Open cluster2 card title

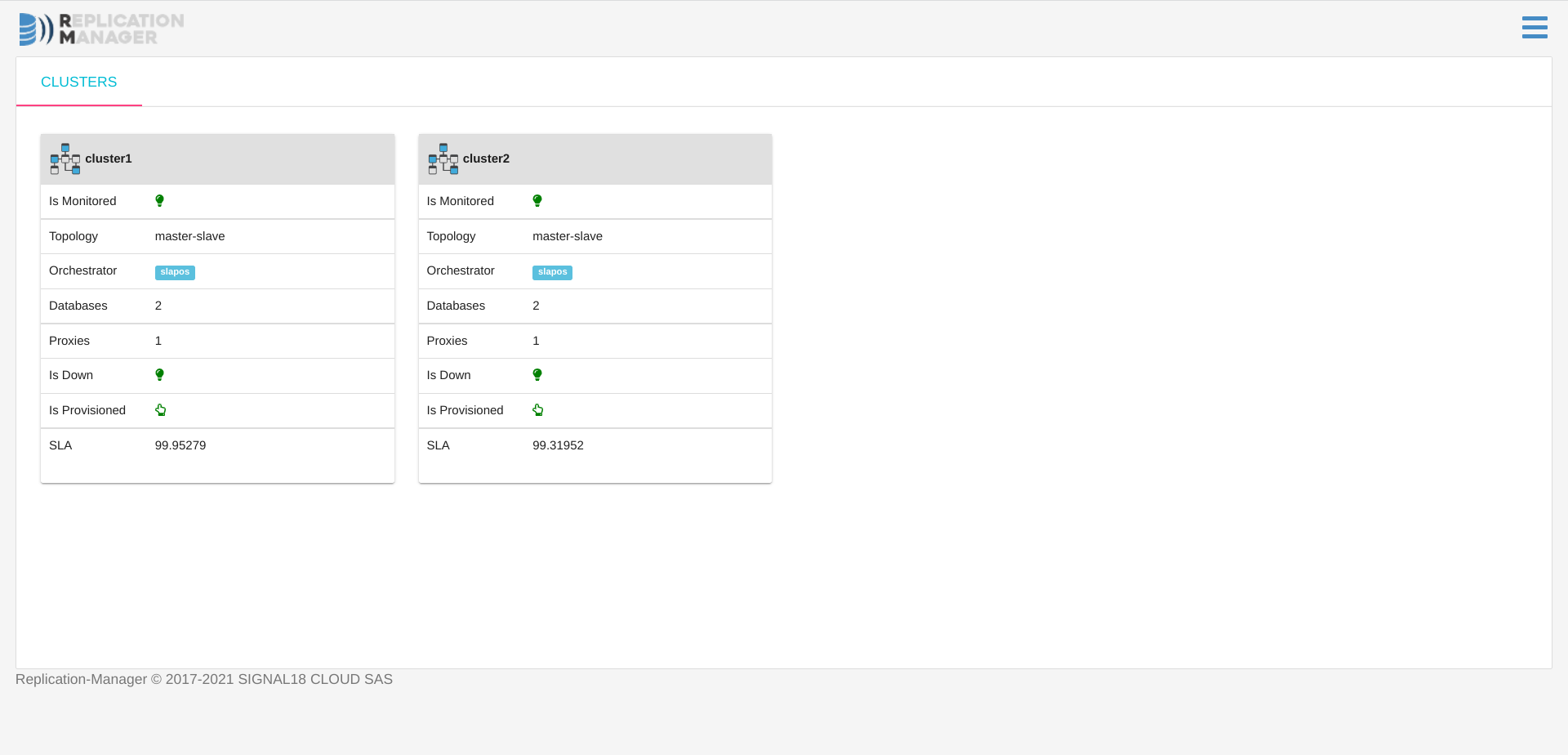[486, 159]
